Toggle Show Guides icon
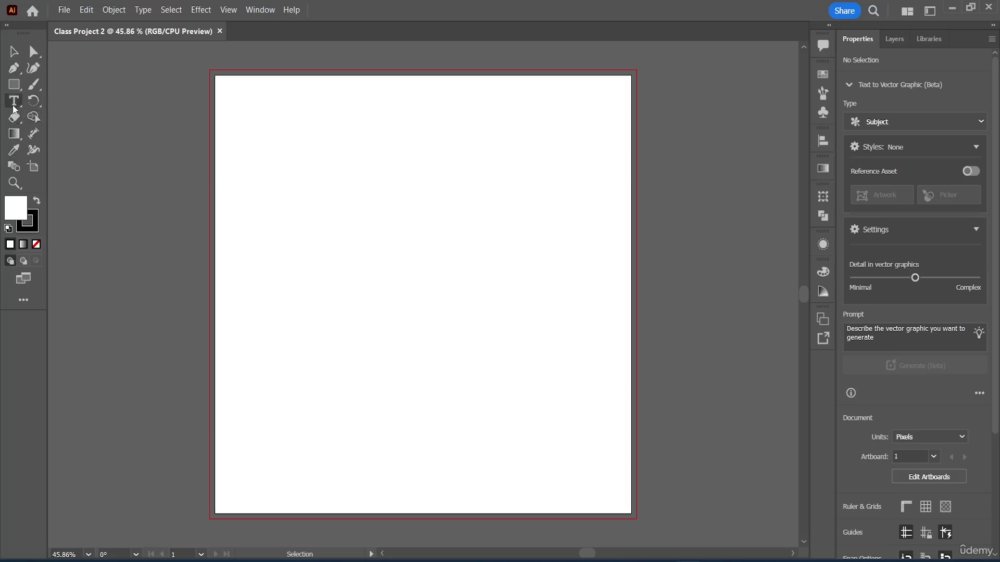The height and width of the screenshot is (562, 1000). (906, 532)
